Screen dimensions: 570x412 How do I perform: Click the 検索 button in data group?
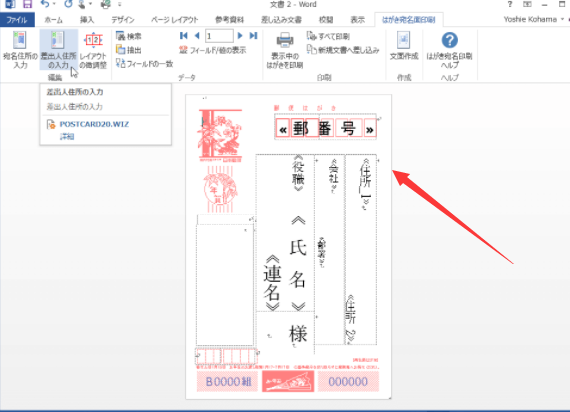tap(129, 36)
